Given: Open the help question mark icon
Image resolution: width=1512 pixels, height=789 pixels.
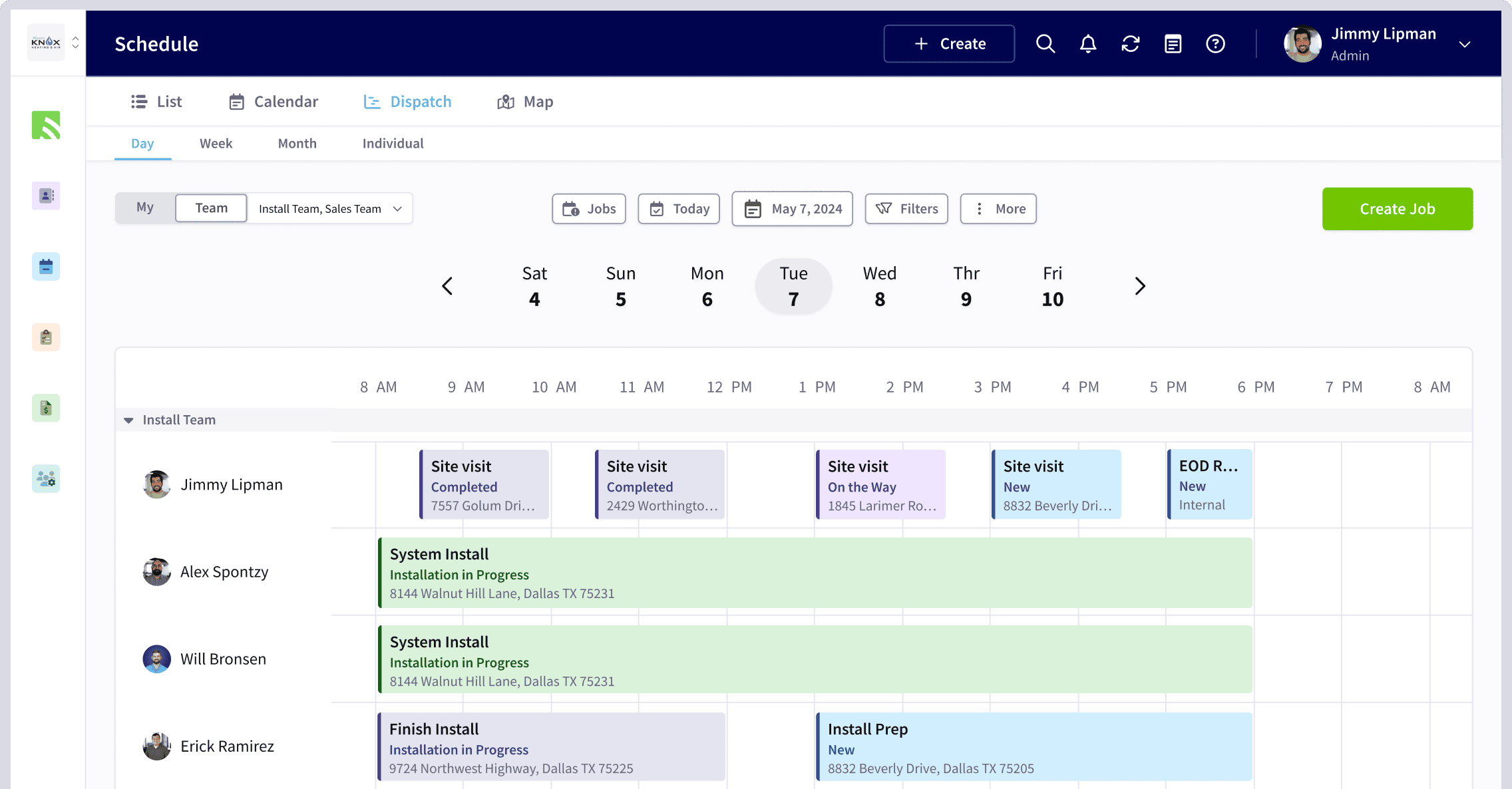Looking at the screenshot, I should click(x=1216, y=44).
